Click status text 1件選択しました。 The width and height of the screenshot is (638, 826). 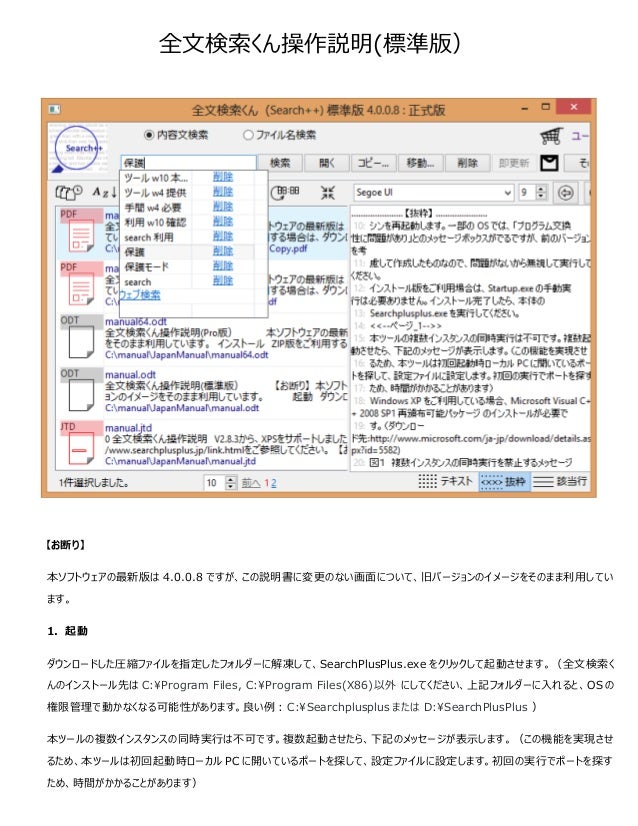point(94,483)
